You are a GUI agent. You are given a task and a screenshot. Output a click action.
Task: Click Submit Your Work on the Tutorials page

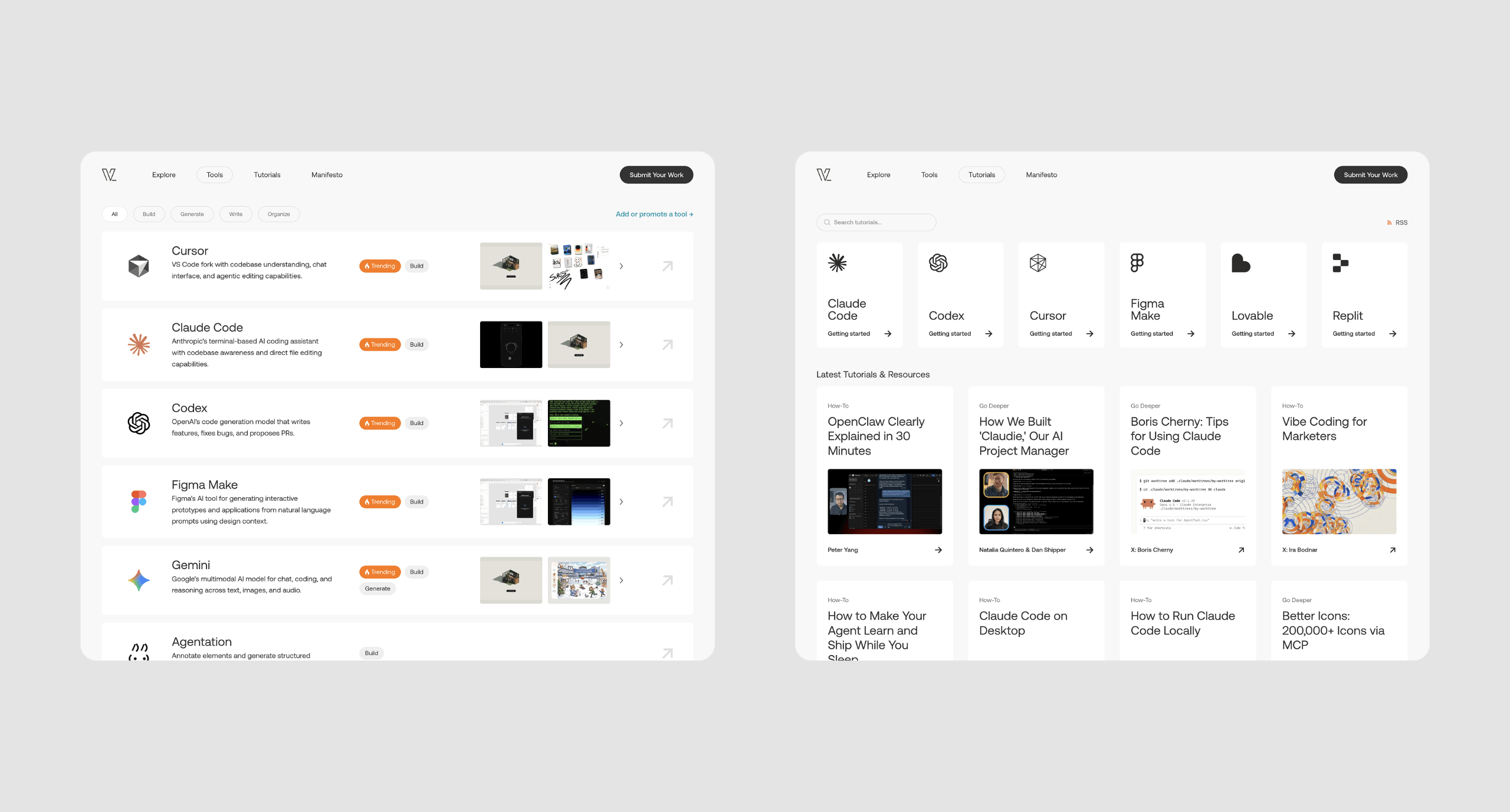coord(1370,175)
